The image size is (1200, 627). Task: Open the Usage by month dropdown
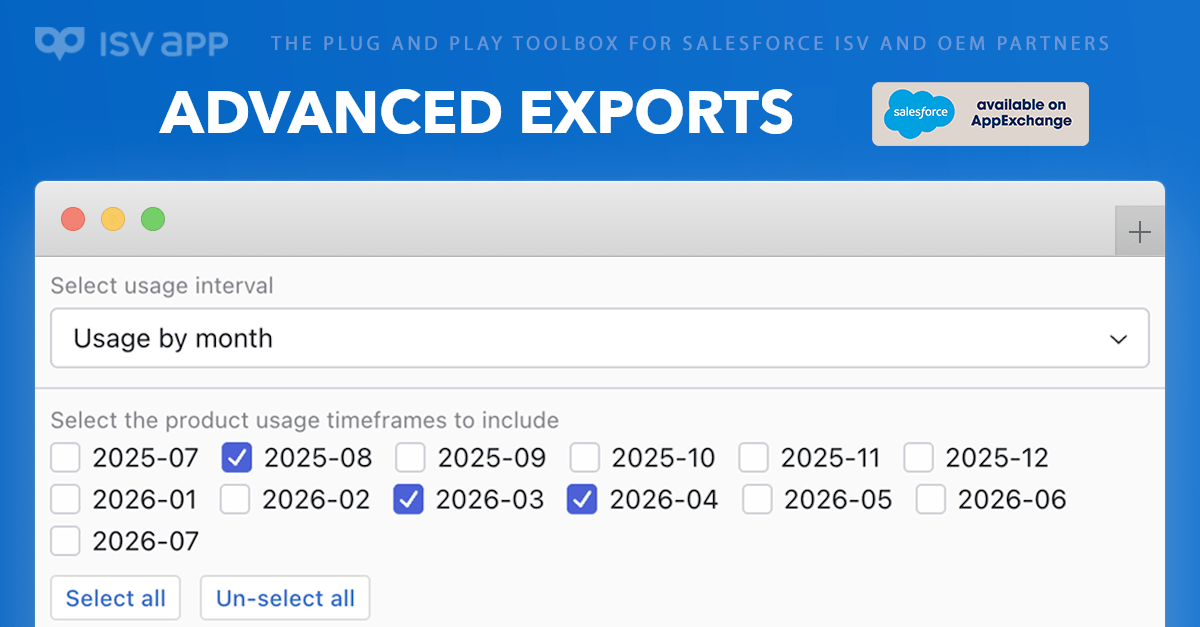[600, 338]
